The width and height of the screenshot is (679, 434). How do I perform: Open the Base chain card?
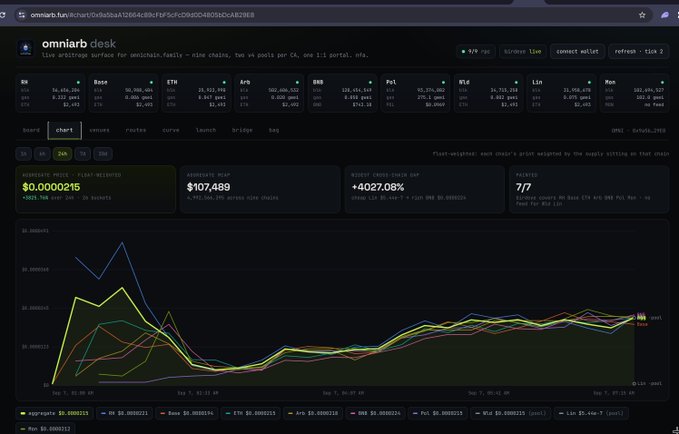click(x=123, y=93)
